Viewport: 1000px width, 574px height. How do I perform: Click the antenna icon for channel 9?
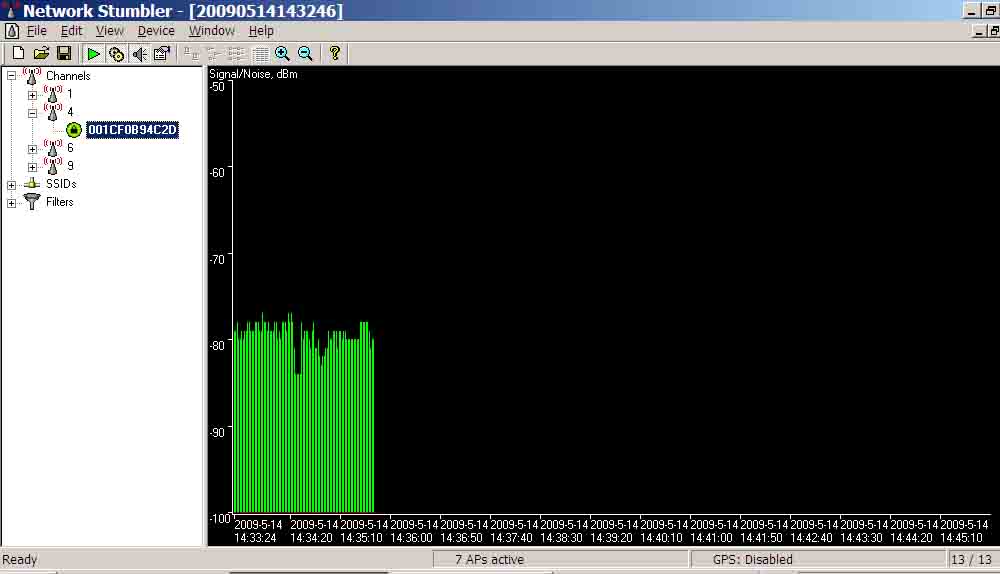53,166
